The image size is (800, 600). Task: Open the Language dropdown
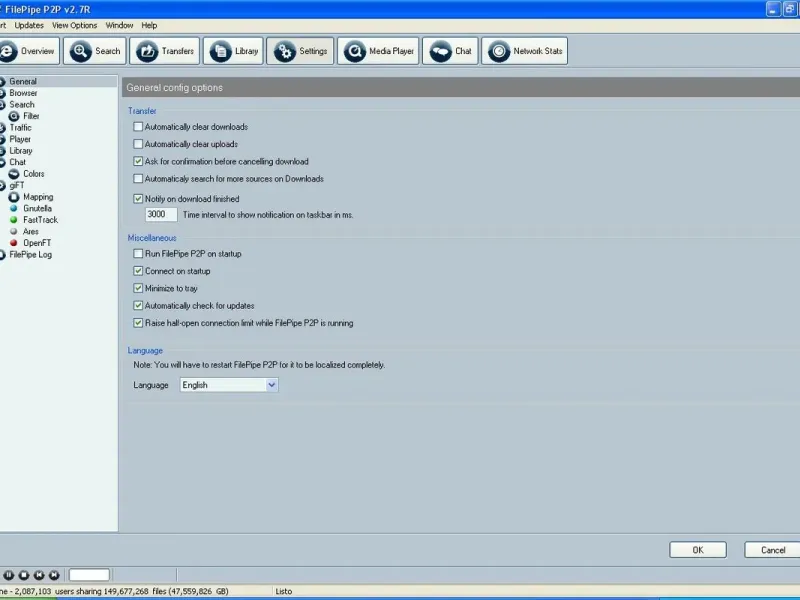point(229,385)
